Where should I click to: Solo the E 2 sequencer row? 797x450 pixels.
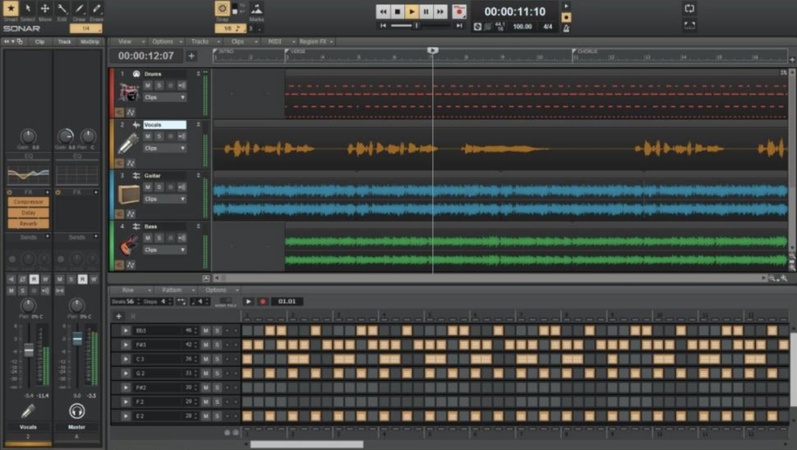217,416
